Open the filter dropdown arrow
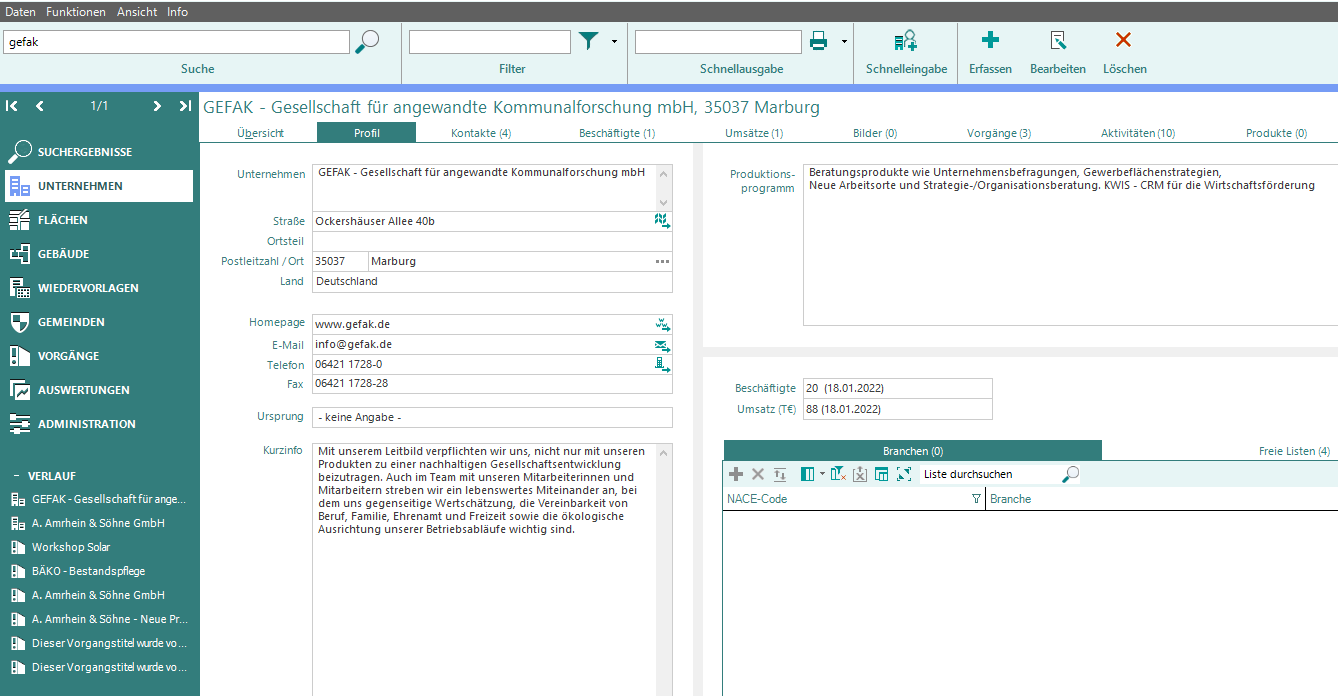This screenshot has height=696, width=1338. [614, 42]
